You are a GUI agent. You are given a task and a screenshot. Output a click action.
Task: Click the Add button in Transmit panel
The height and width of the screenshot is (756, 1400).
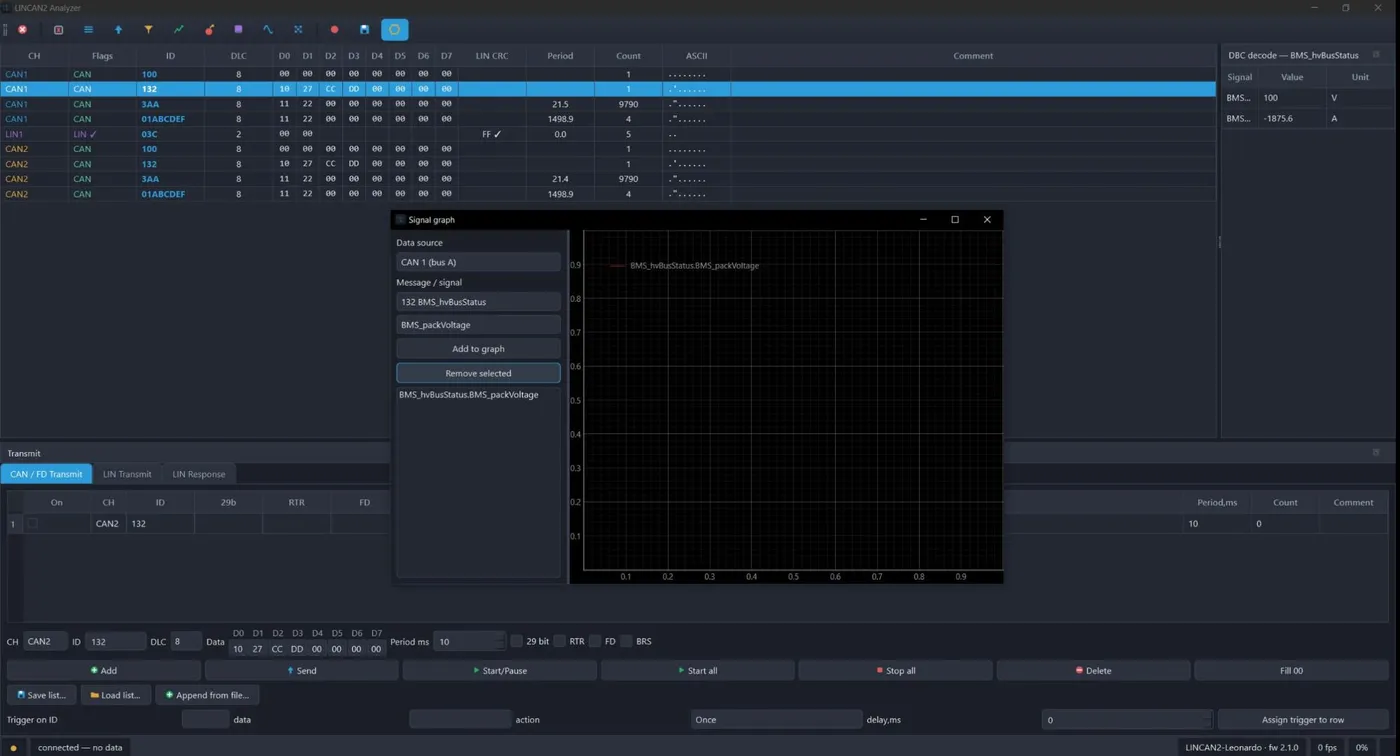pyautogui.click(x=104, y=671)
